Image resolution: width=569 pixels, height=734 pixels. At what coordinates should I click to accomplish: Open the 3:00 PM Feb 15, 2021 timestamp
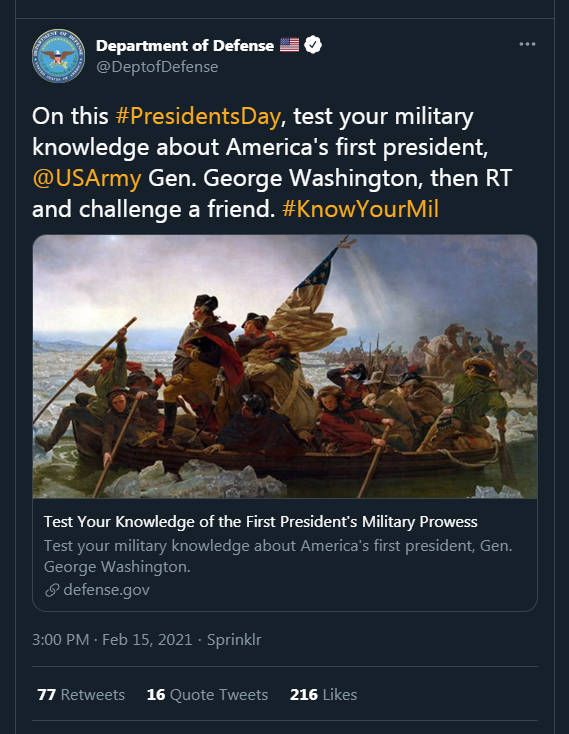tap(112, 639)
